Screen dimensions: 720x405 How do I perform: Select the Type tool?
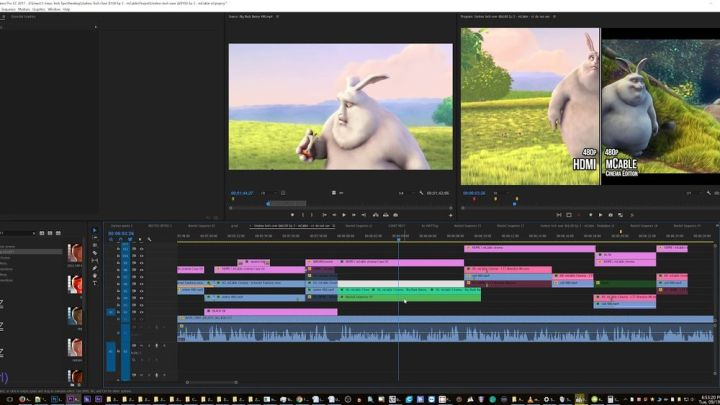95,283
